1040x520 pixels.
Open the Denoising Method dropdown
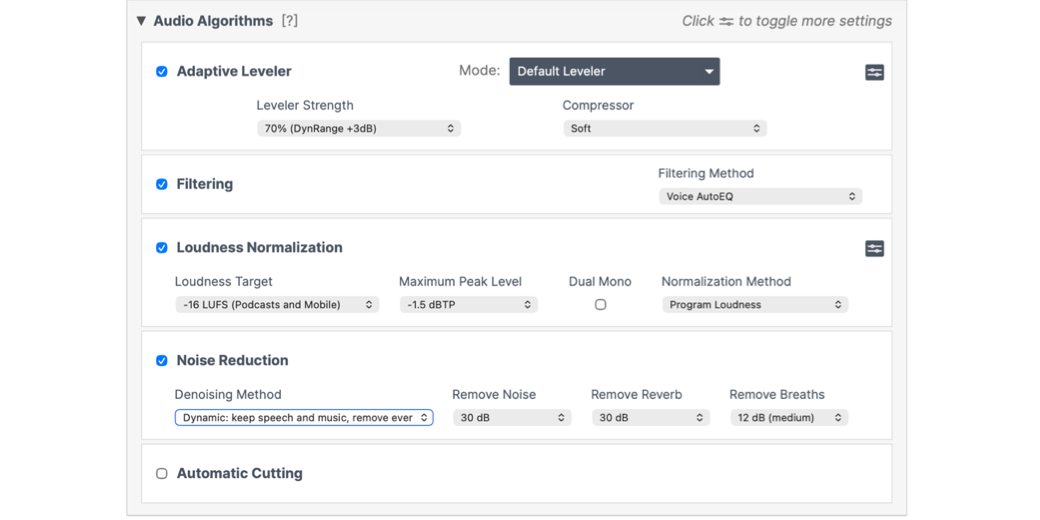[304, 418]
